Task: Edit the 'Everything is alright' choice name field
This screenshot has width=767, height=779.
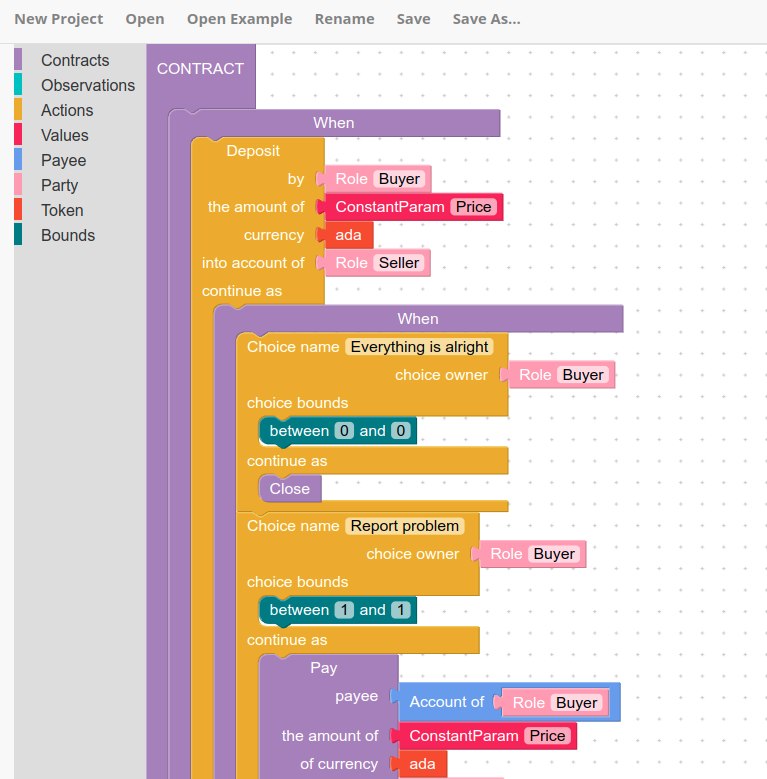Action: point(419,347)
